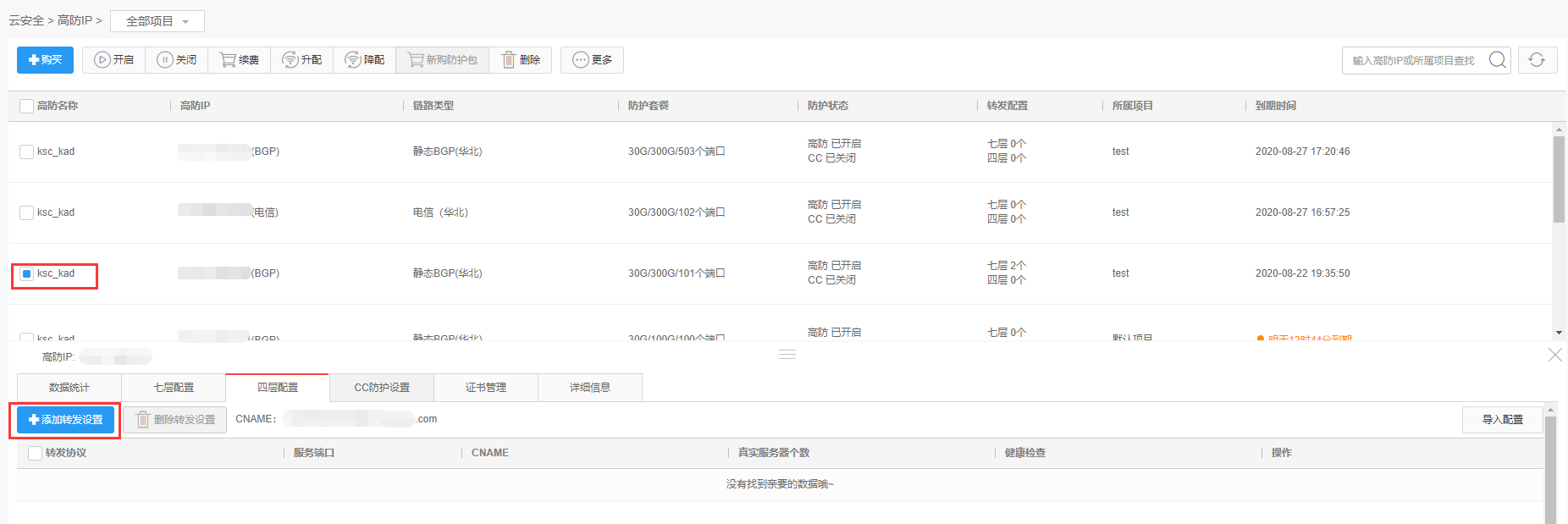Expand the 更多 more actions menu
The height and width of the screenshot is (524, 1568).
pos(592,60)
